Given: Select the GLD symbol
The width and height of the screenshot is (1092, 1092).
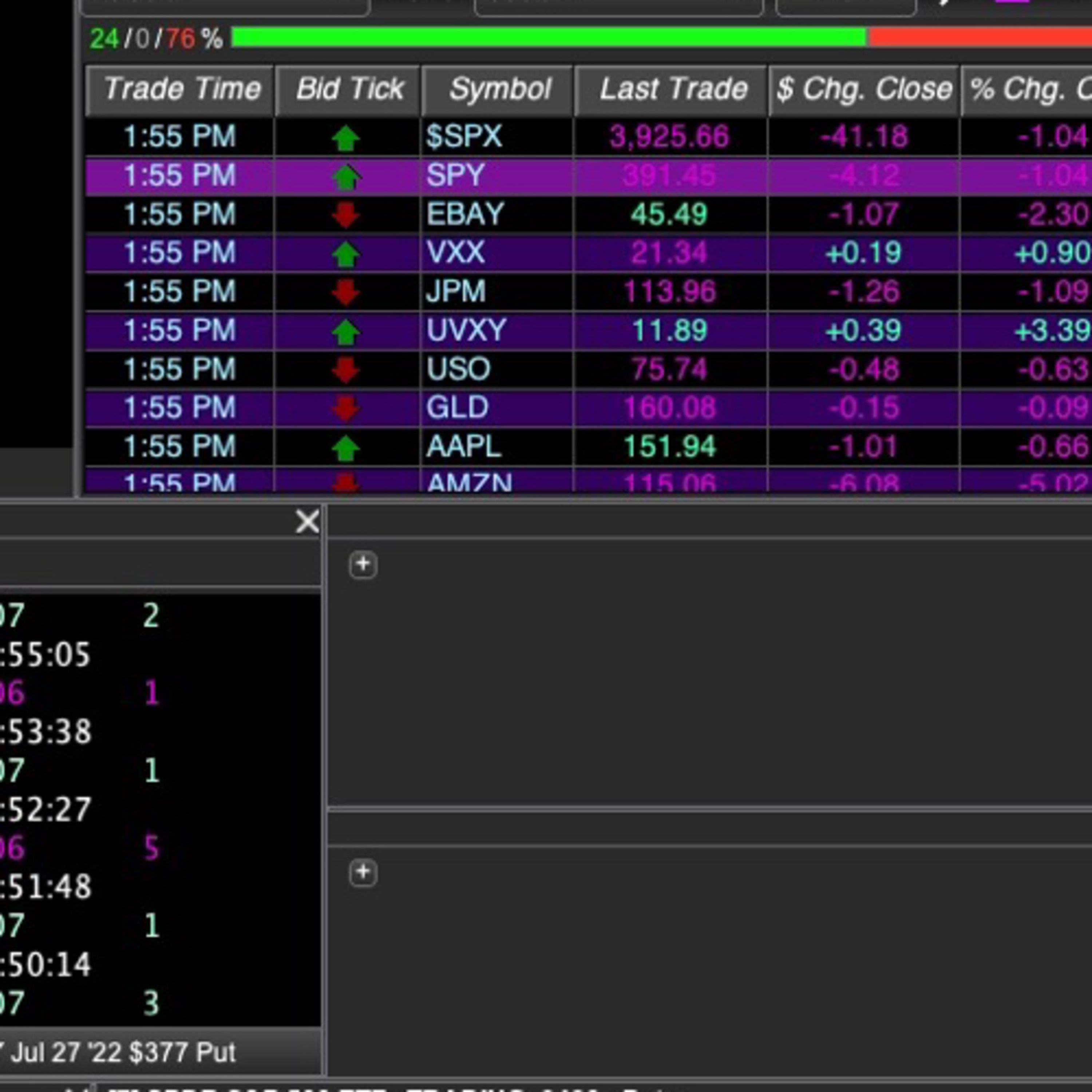Looking at the screenshot, I should pyautogui.click(x=457, y=408).
